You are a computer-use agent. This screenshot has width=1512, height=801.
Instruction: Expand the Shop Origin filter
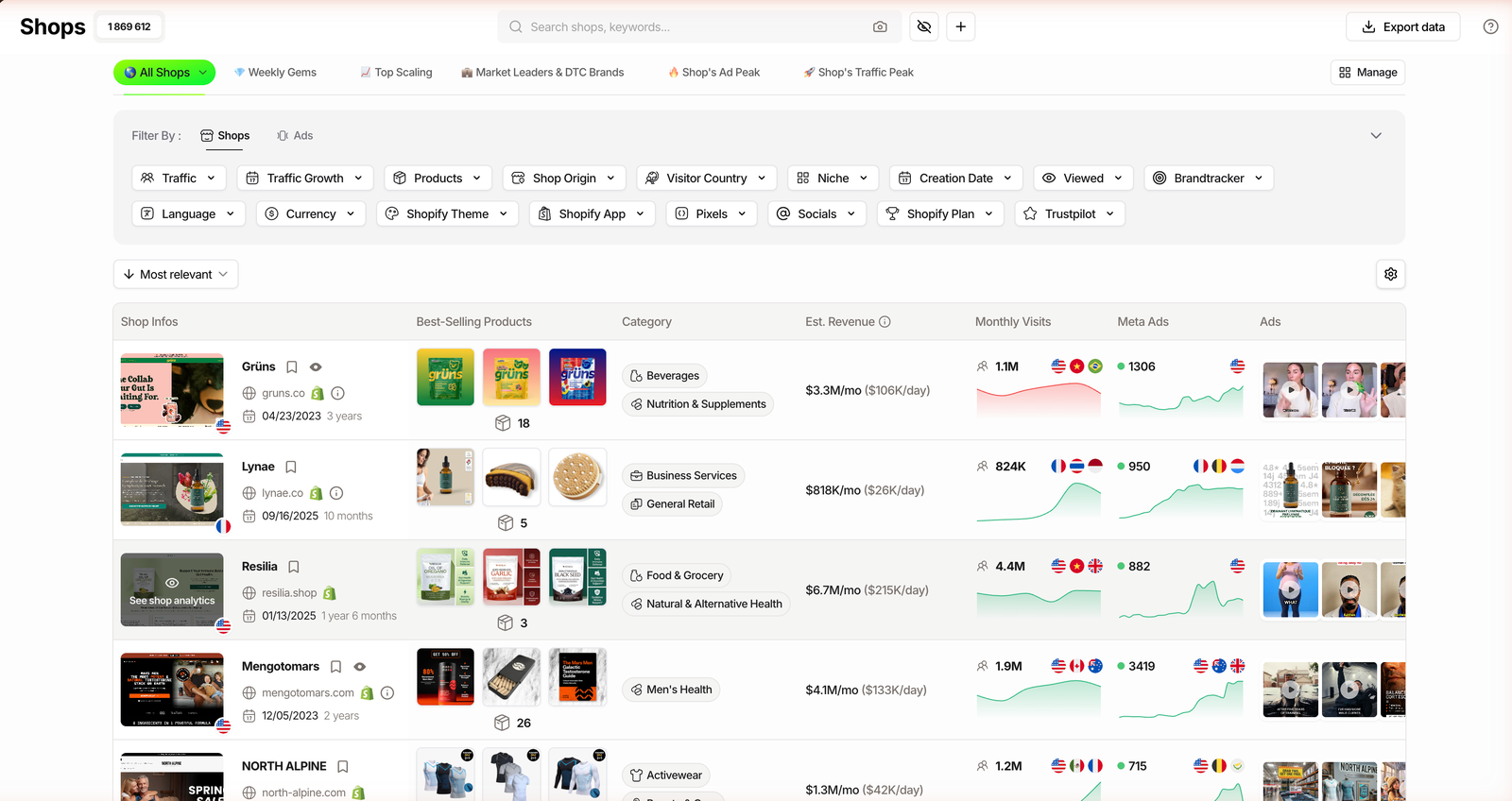tap(564, 178)
